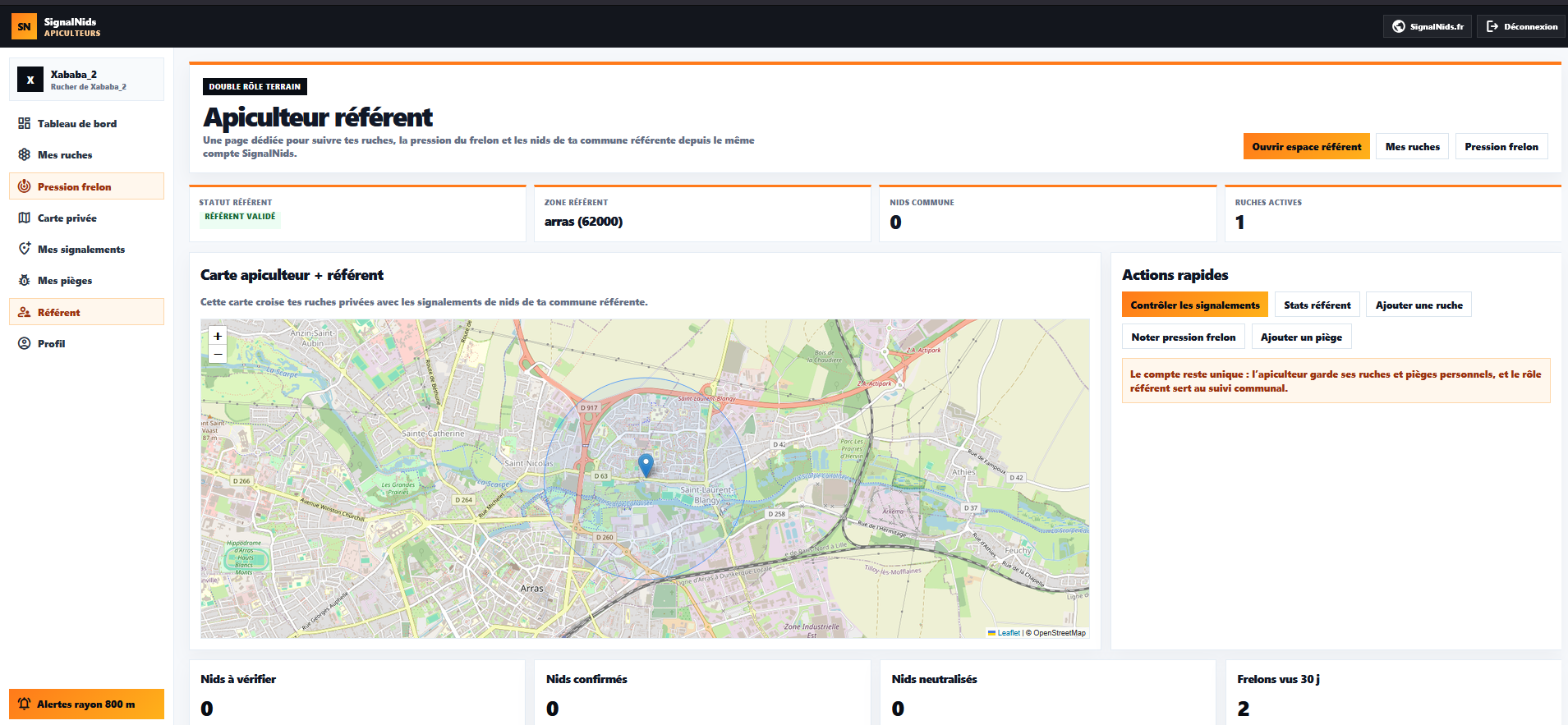Click Ajouter une ruche
The width and height of the screenshot is (1568, 725).
pyautogui.click(x=1419, y=305)
